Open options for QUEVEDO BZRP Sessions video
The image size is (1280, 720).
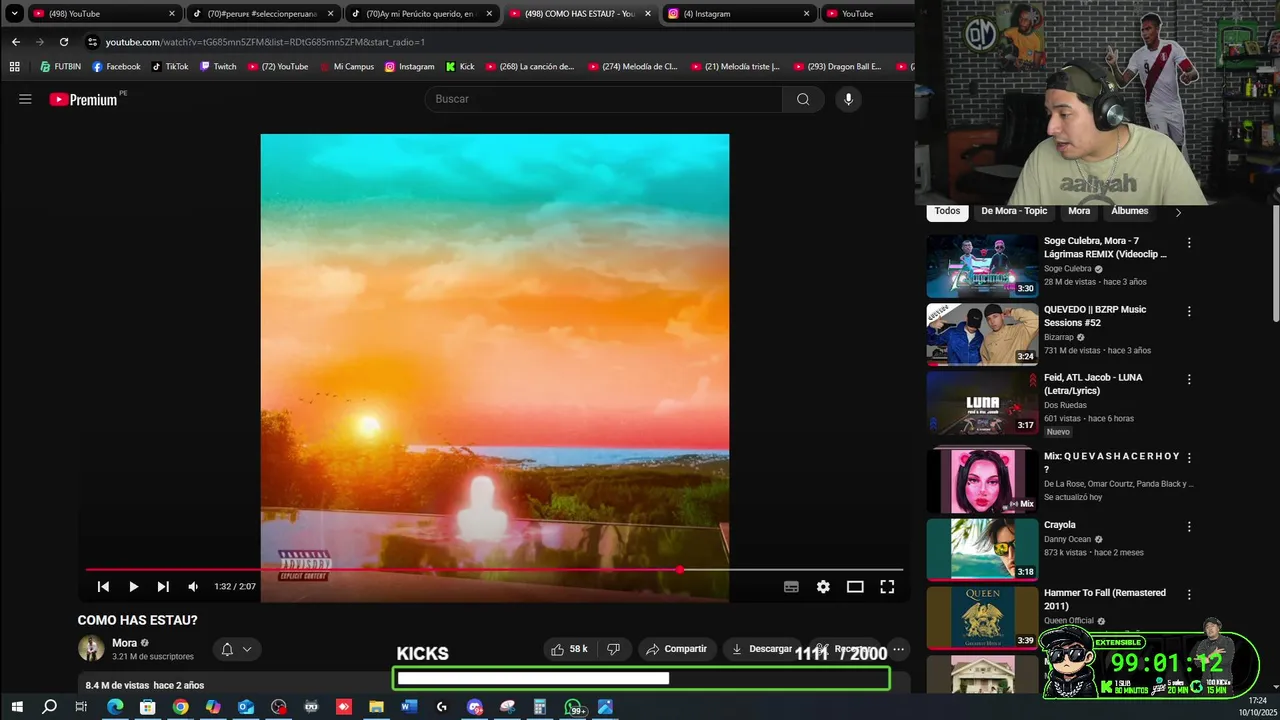pos(1189,312)
